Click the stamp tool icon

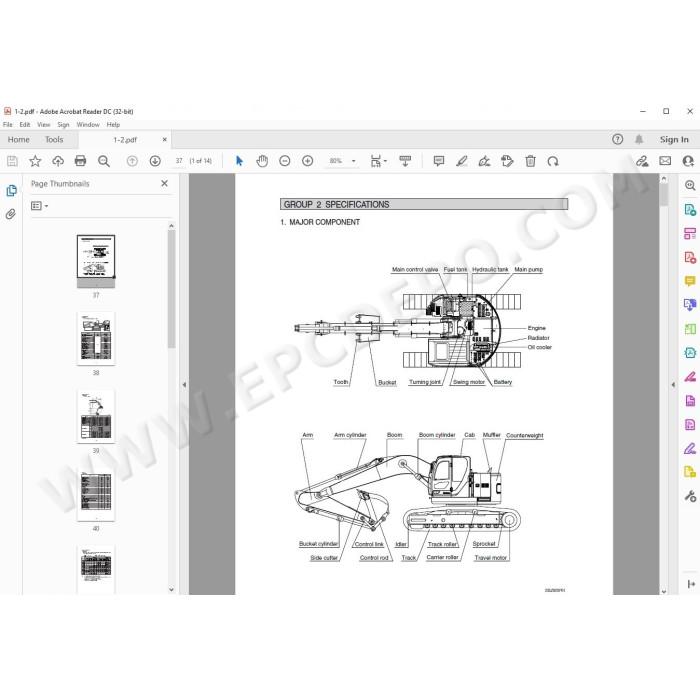click(507, 161)
